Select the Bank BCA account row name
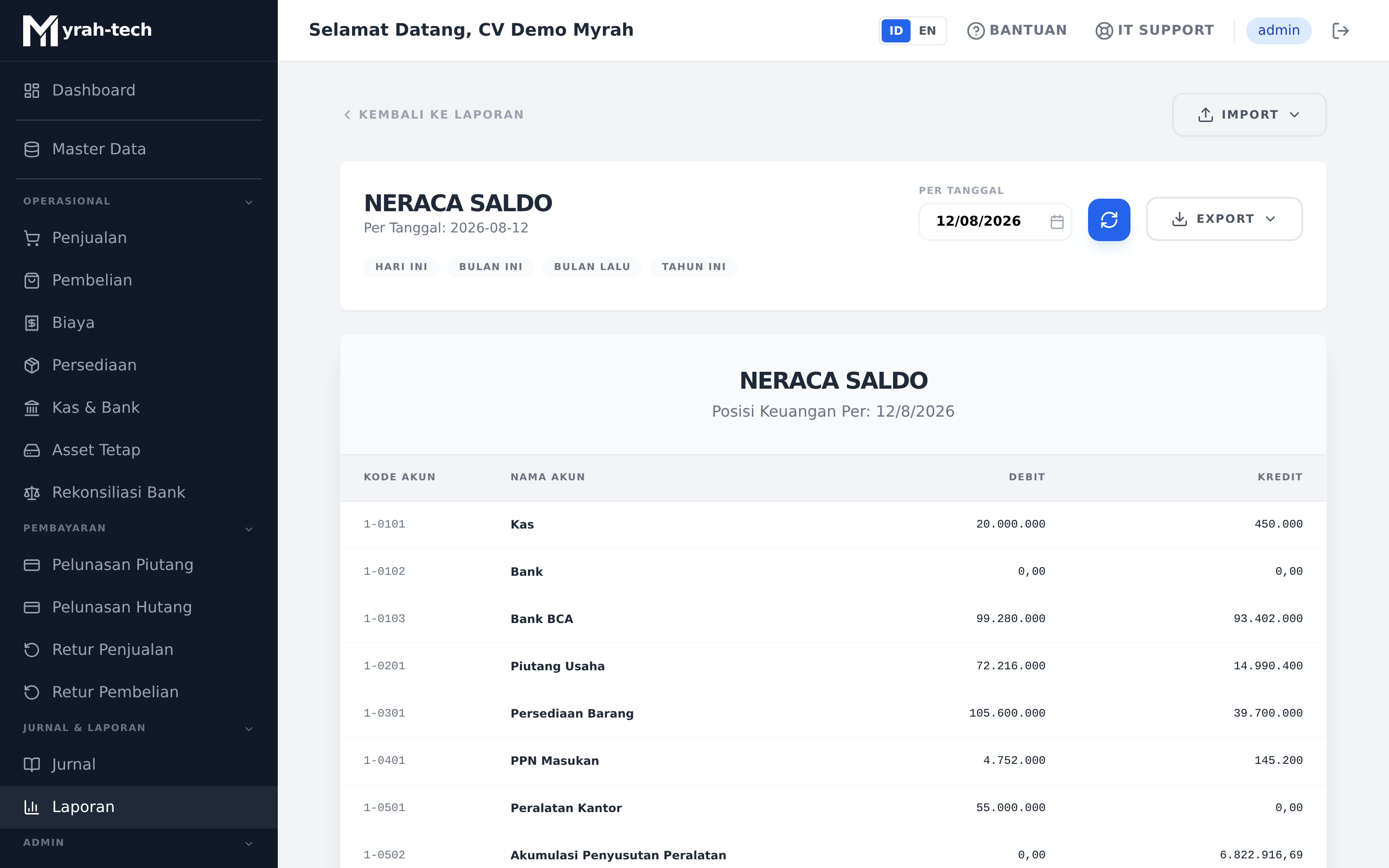Image resolution: width=1389 pixels, height=868 pixels. point(542,620)
